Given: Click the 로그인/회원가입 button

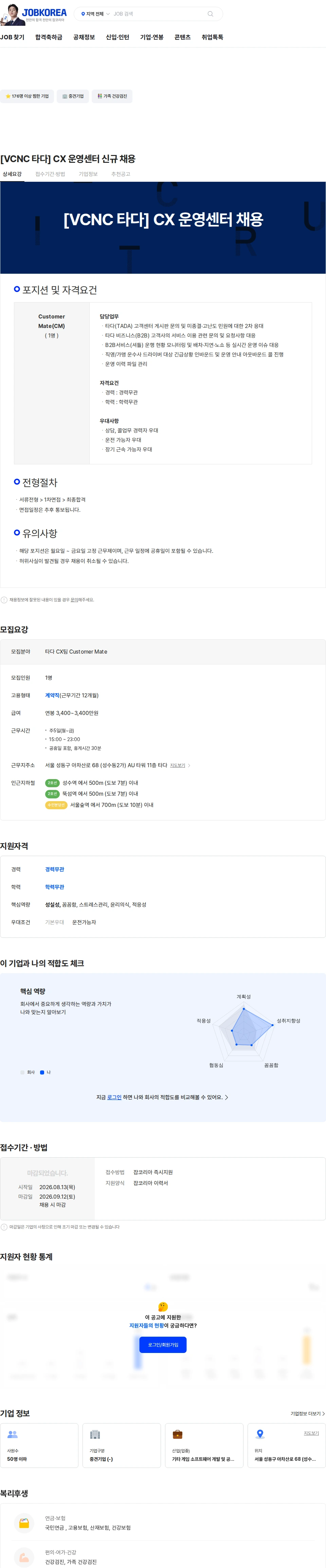Looking at the screenshot, I should [163, 1344].
